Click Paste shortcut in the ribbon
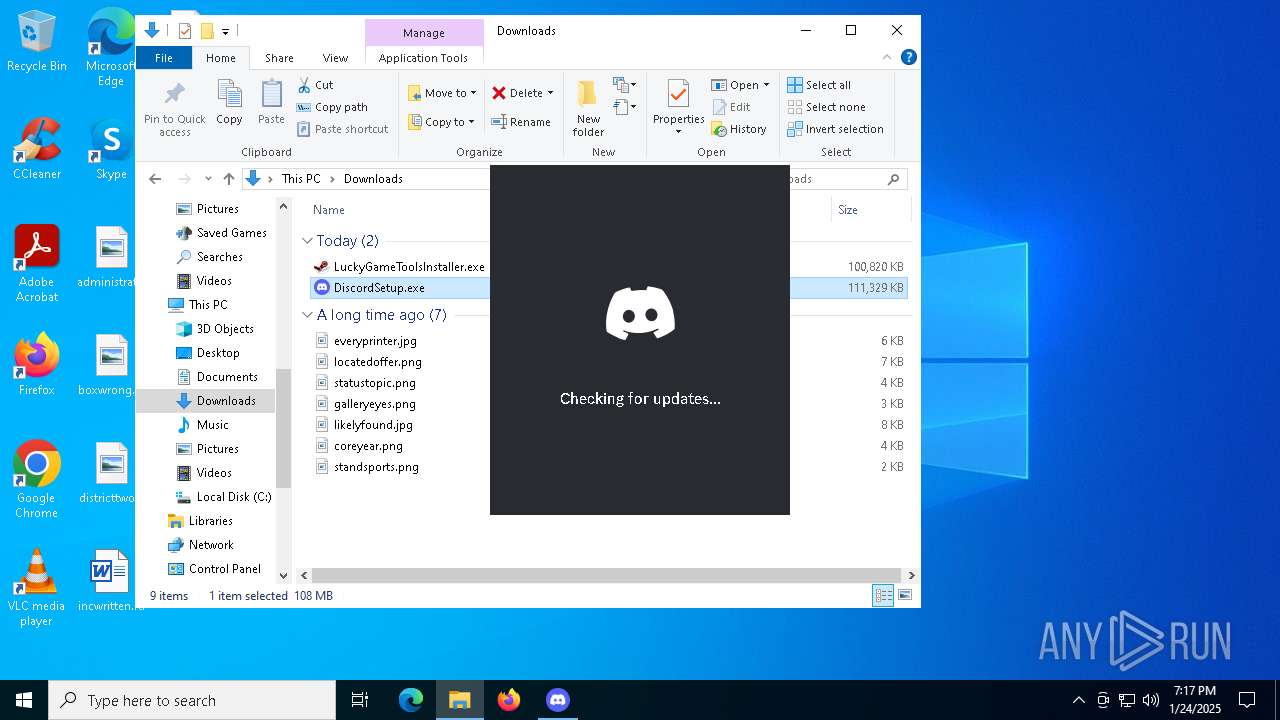Viewport: 1280px width, 720px height. tap(342, 129)
